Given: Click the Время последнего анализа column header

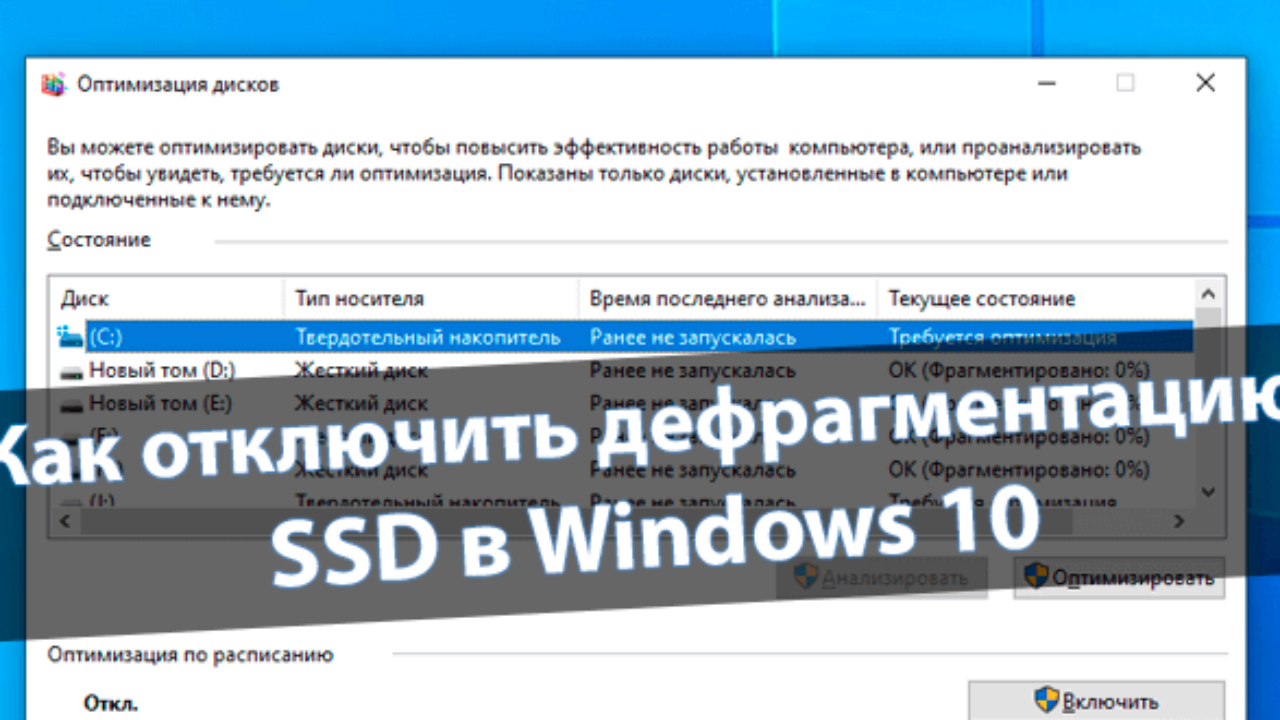Looking at the screenshot, I should [727, 299].
